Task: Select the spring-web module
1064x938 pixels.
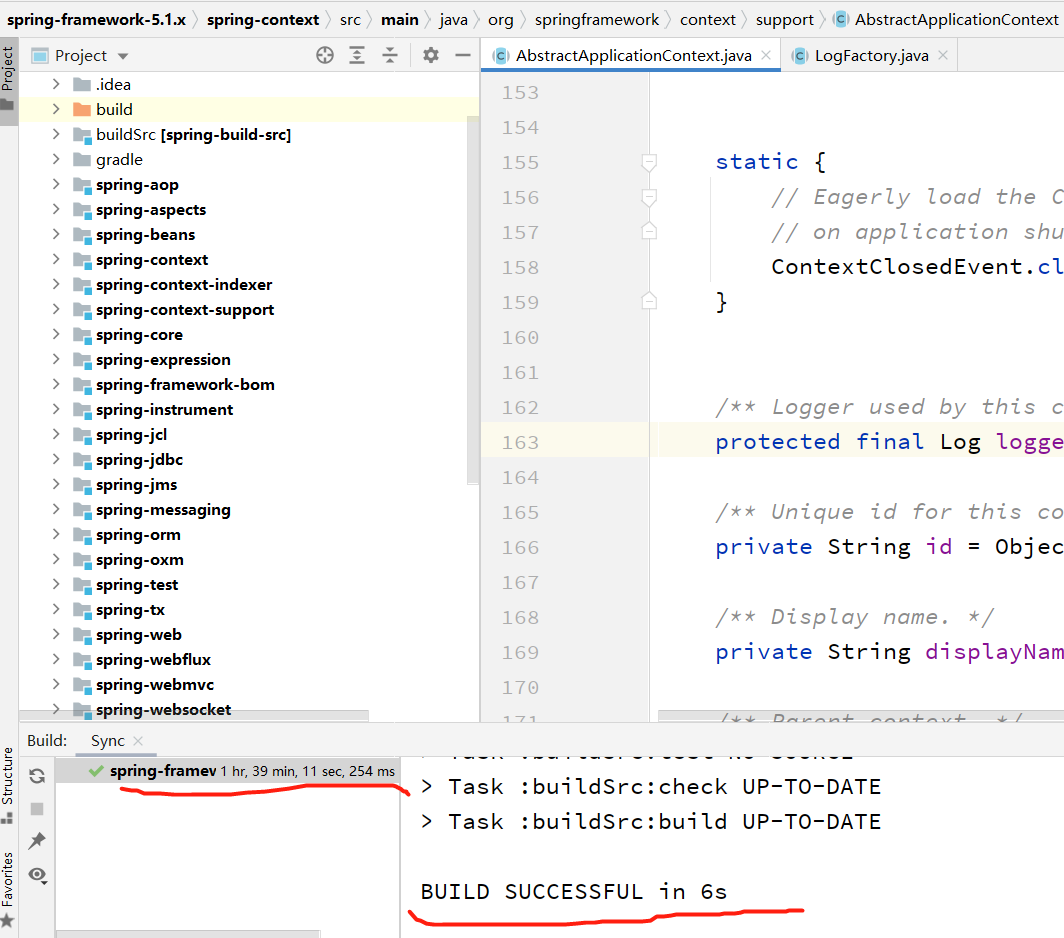Action: click(138, 635)
